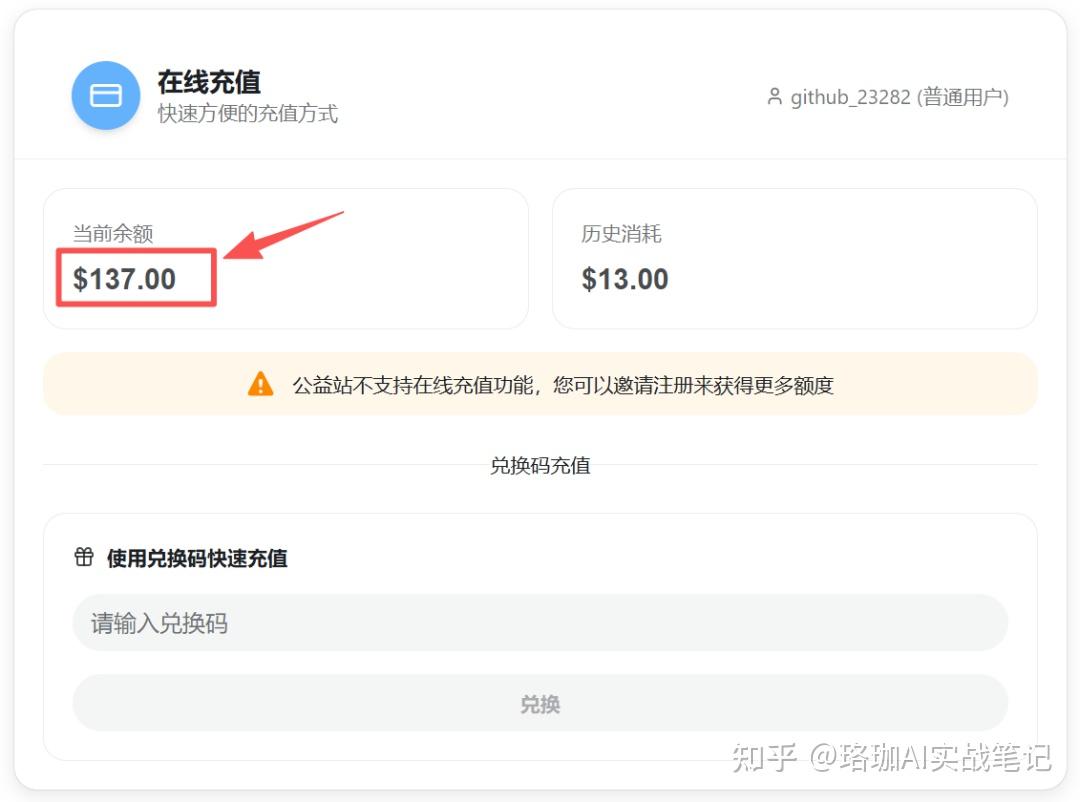
Task: Click the 历史消耗 card
Action: coord(795,258)
